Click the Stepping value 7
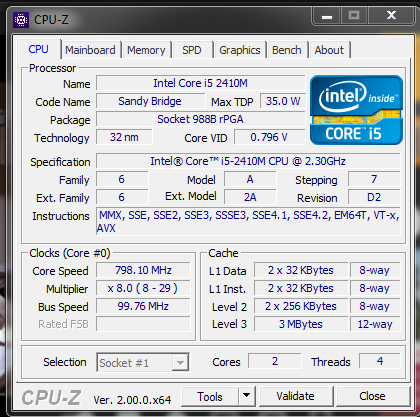 pyautogui.click(x=374, y=179)
